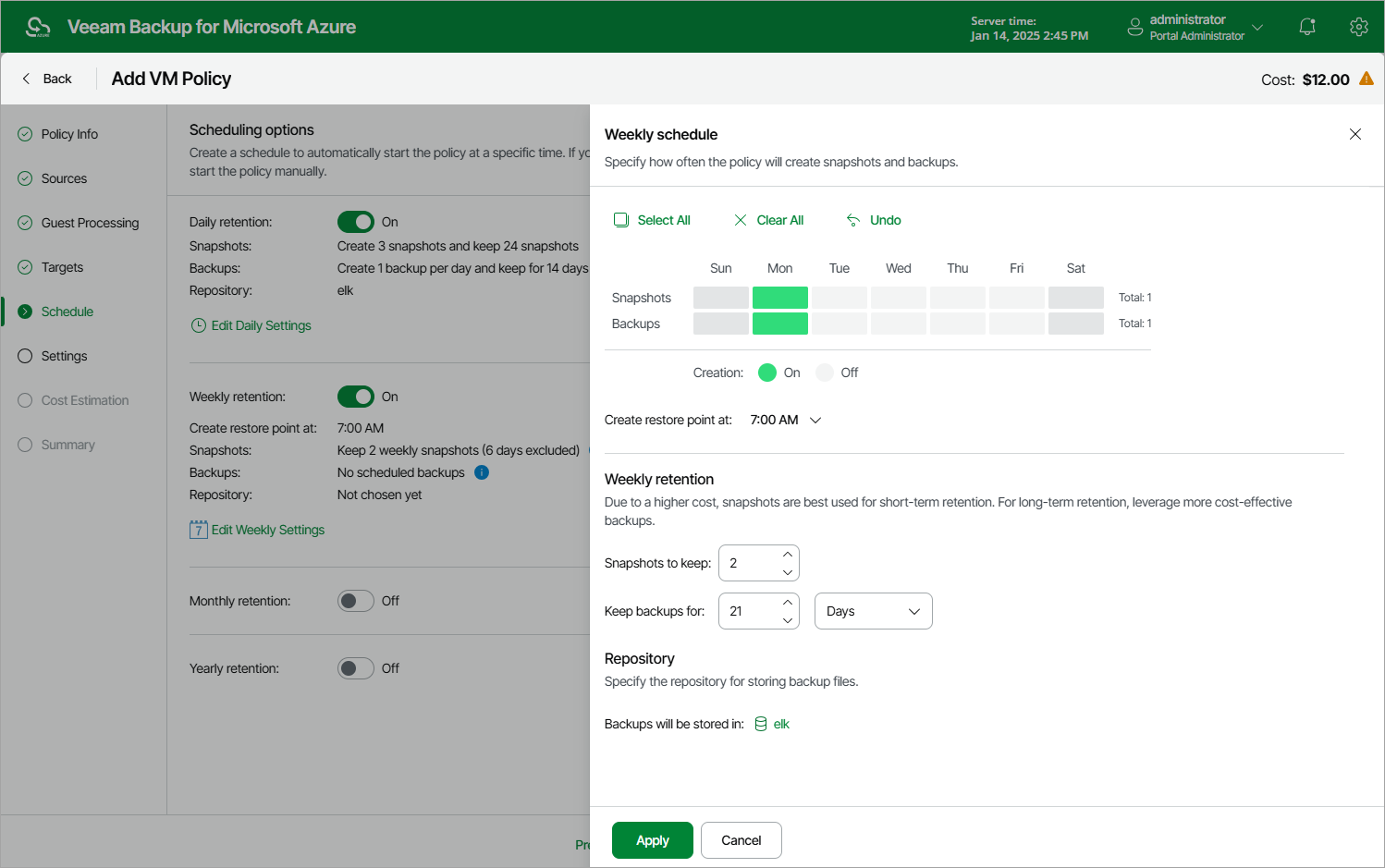The height and width of the screenshot is (868, 1385).
Task: Click the Targets step checkmark icon
Action: coord(25,267)
